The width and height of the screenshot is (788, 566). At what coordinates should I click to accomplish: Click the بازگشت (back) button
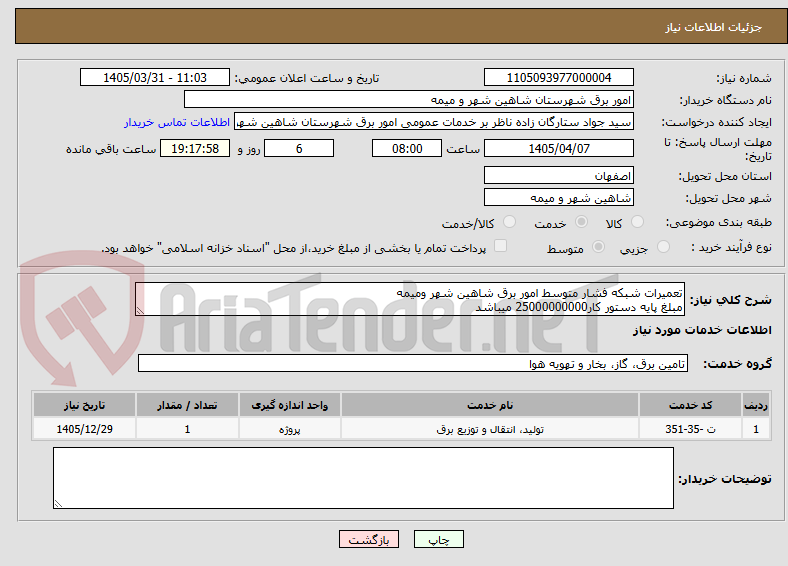(369, 539)
